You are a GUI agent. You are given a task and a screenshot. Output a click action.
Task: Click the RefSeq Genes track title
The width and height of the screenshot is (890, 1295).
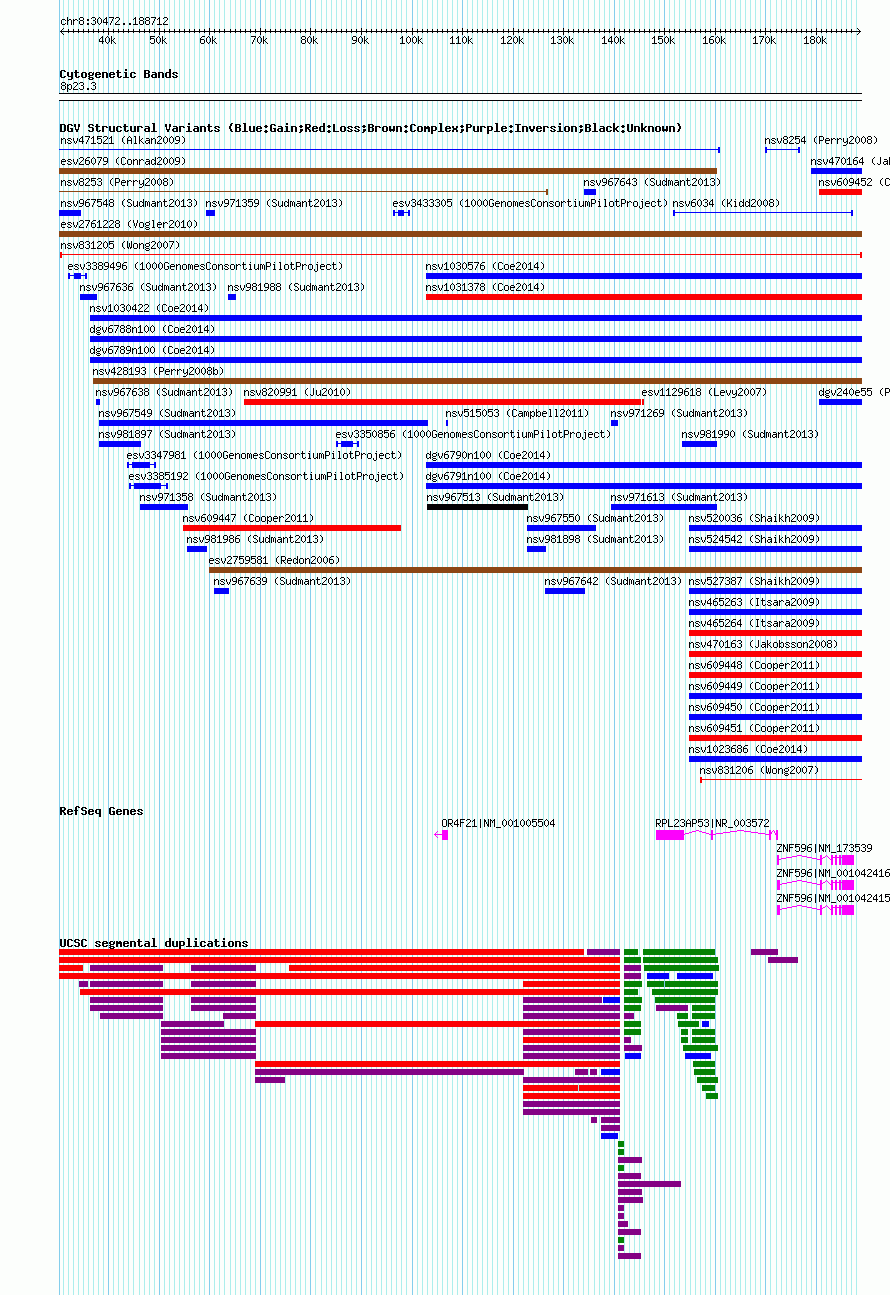pyautogui.click(x=102, y=811)
